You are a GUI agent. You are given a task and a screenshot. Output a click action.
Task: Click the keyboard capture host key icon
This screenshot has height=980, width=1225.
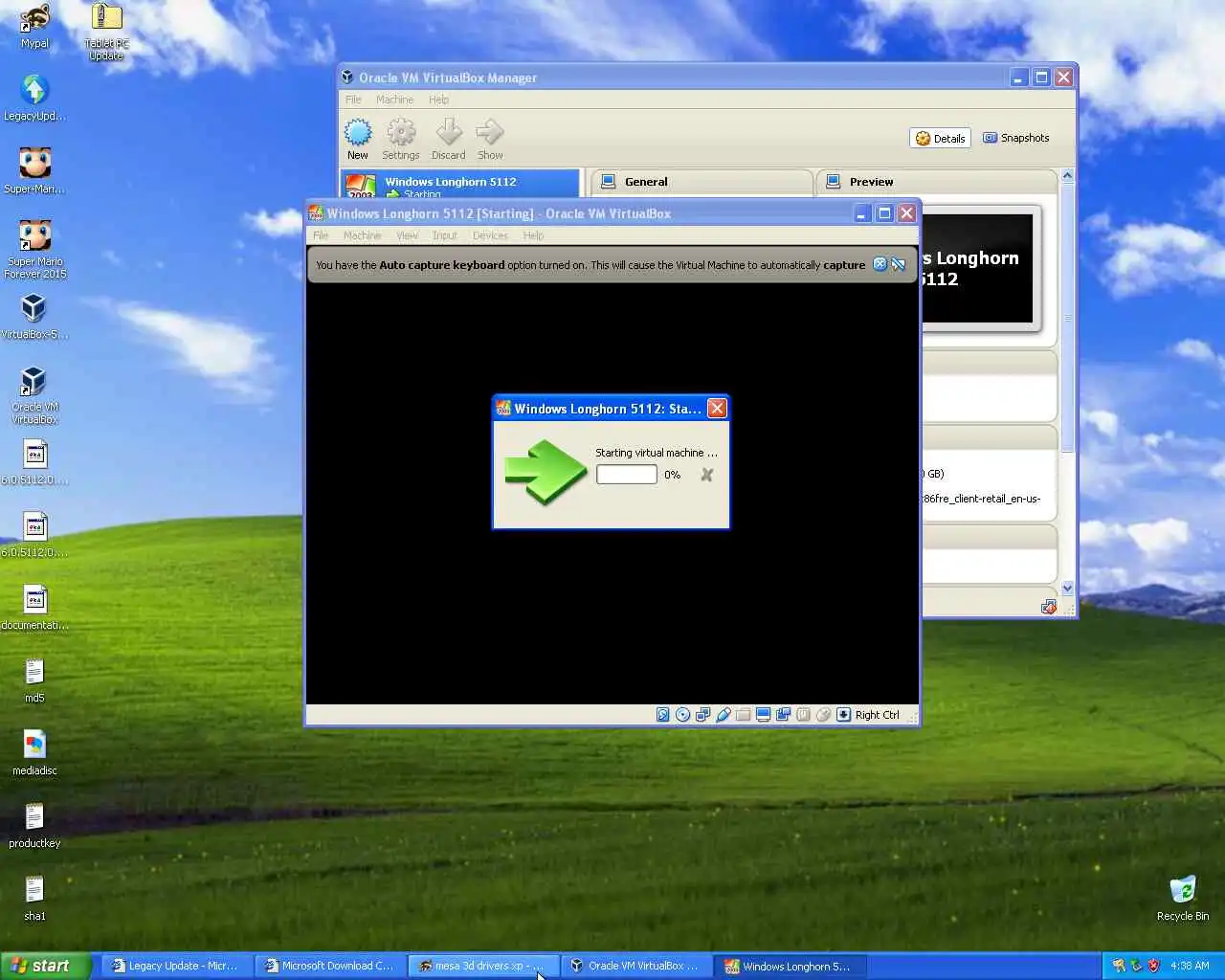click(x=843, y=715)
